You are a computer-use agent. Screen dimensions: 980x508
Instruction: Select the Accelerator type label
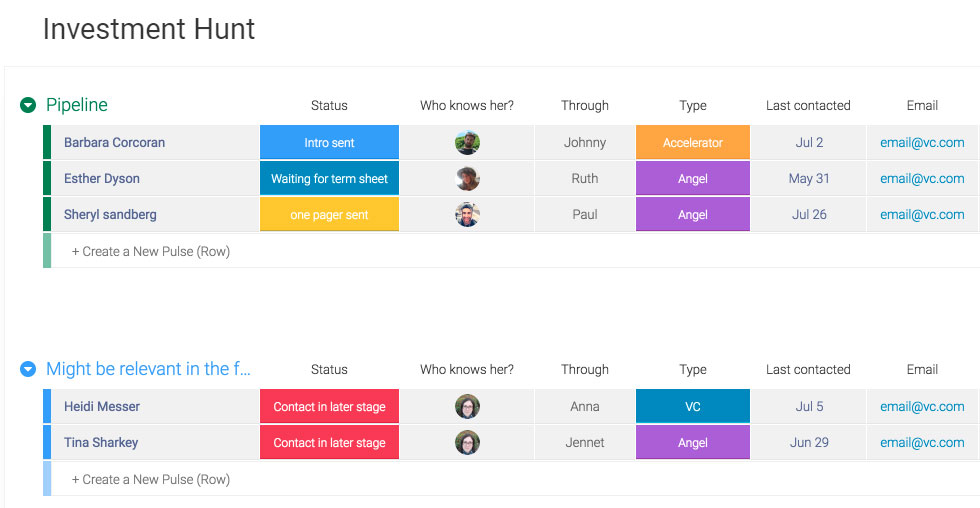692,142
